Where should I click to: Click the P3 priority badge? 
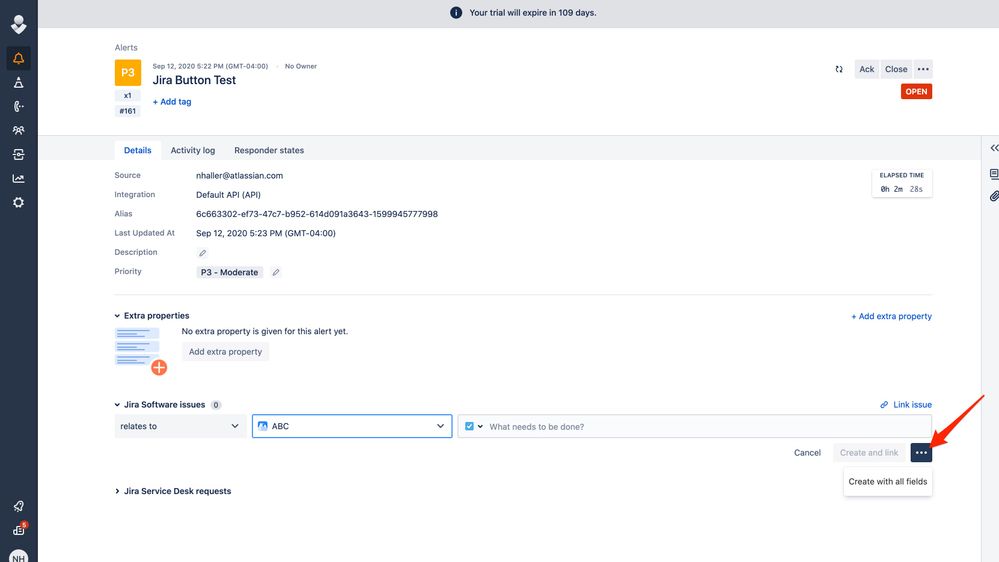[127, 73]
